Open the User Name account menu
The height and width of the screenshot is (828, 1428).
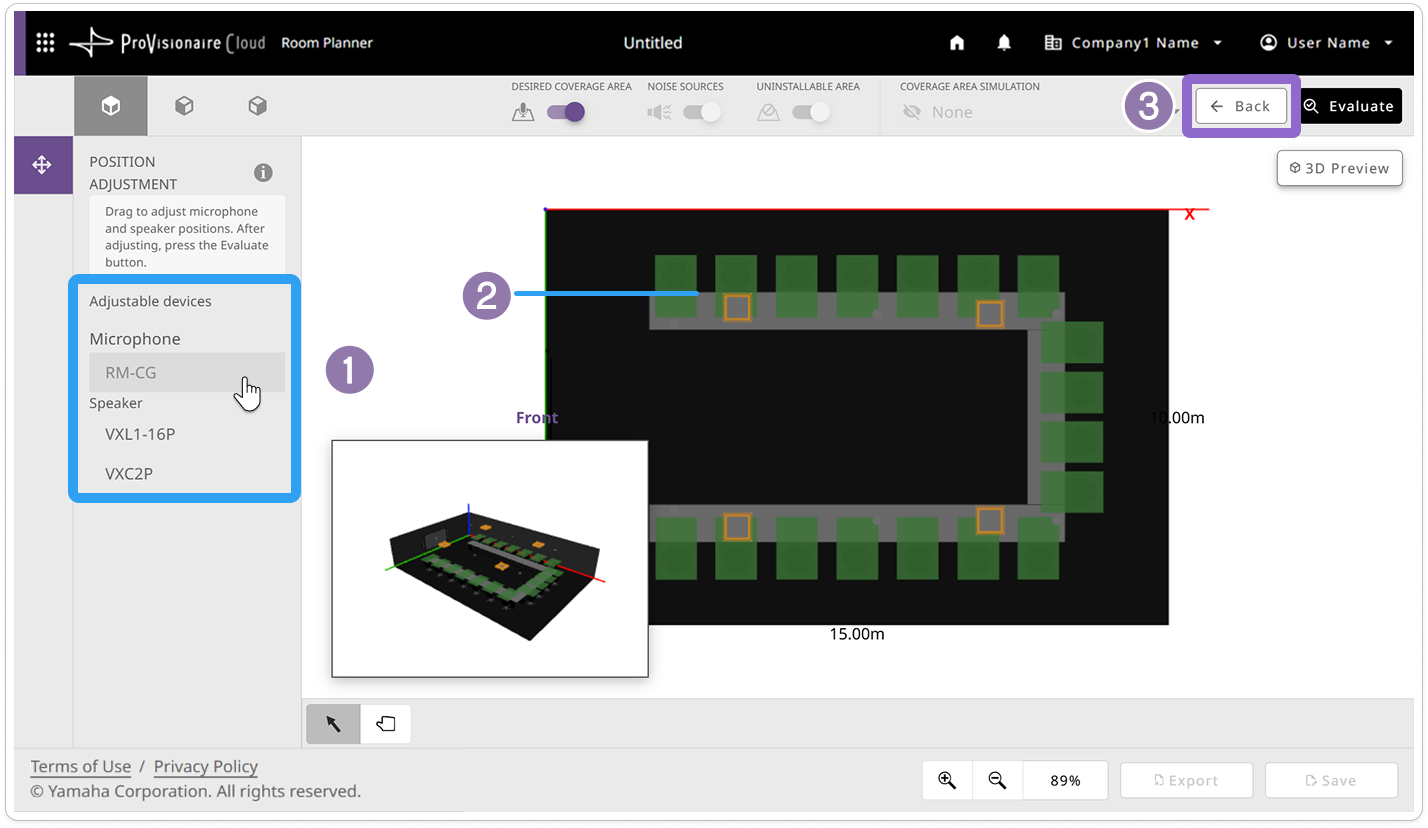coord(1327,43)
